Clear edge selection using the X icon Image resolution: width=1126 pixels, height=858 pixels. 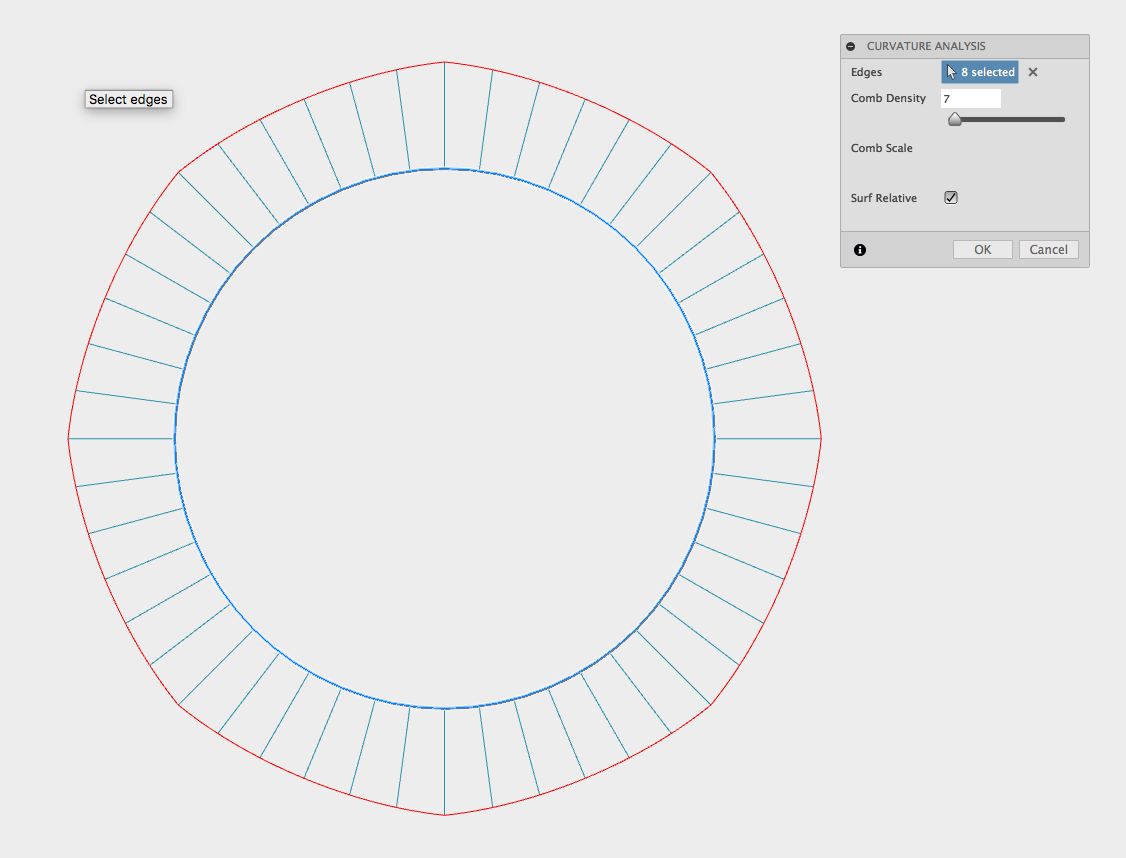[1032, 71]
